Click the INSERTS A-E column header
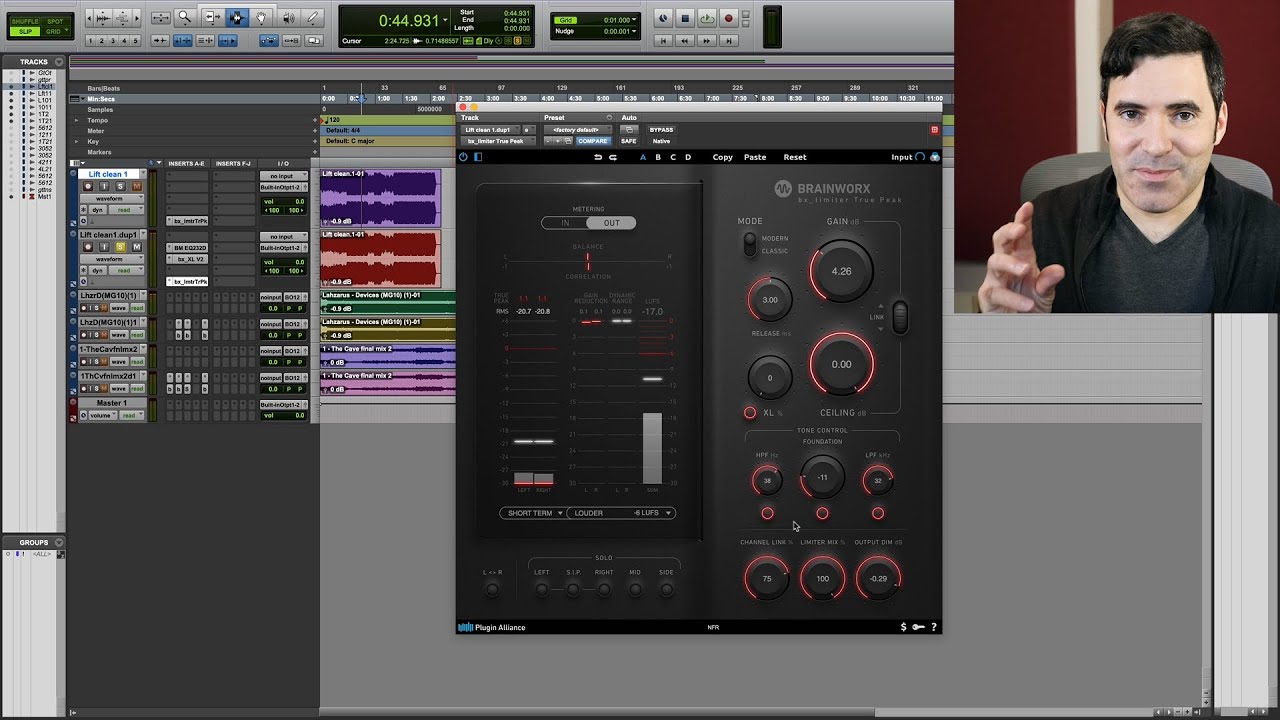Image resolution: width=1280 pixels, height=720 pixels. coord(187,163)
